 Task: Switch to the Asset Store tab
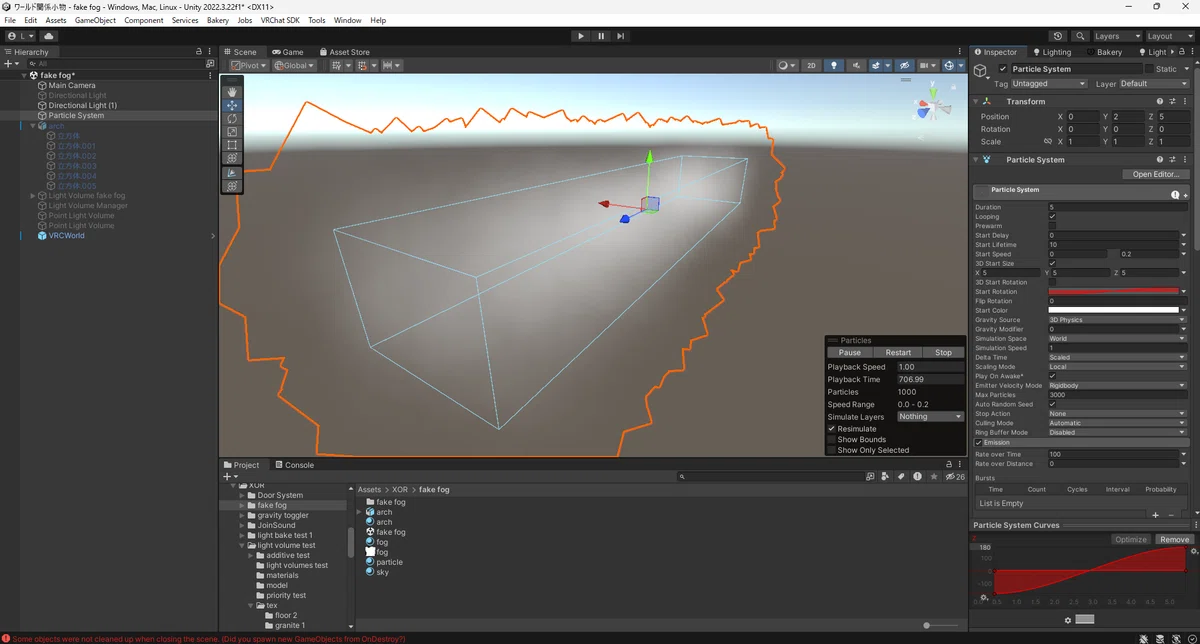(345, 52)
